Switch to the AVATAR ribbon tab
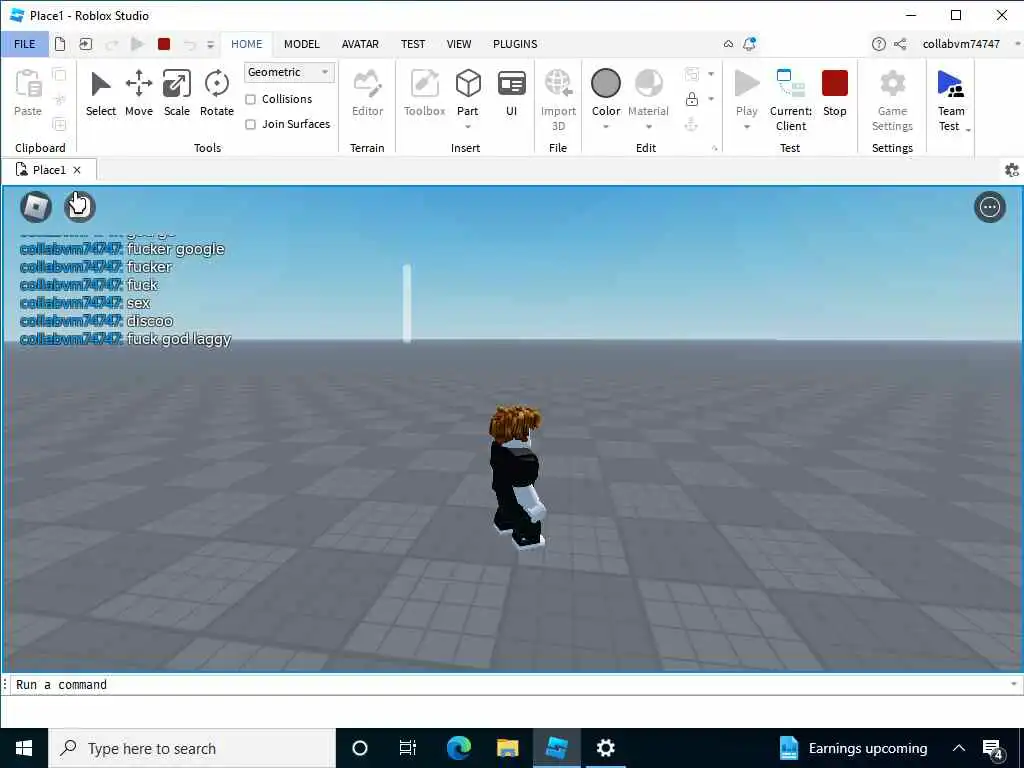 click(x=360, y=44)
